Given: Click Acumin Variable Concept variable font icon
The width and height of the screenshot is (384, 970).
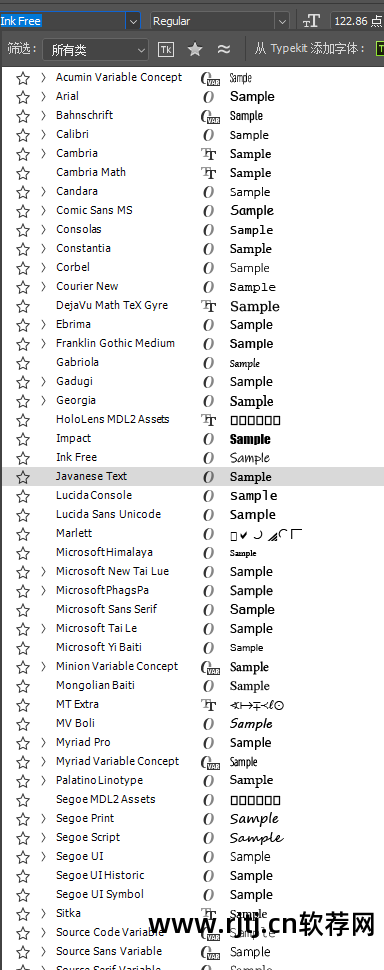Looking at the screenshot, I should 210,78.
